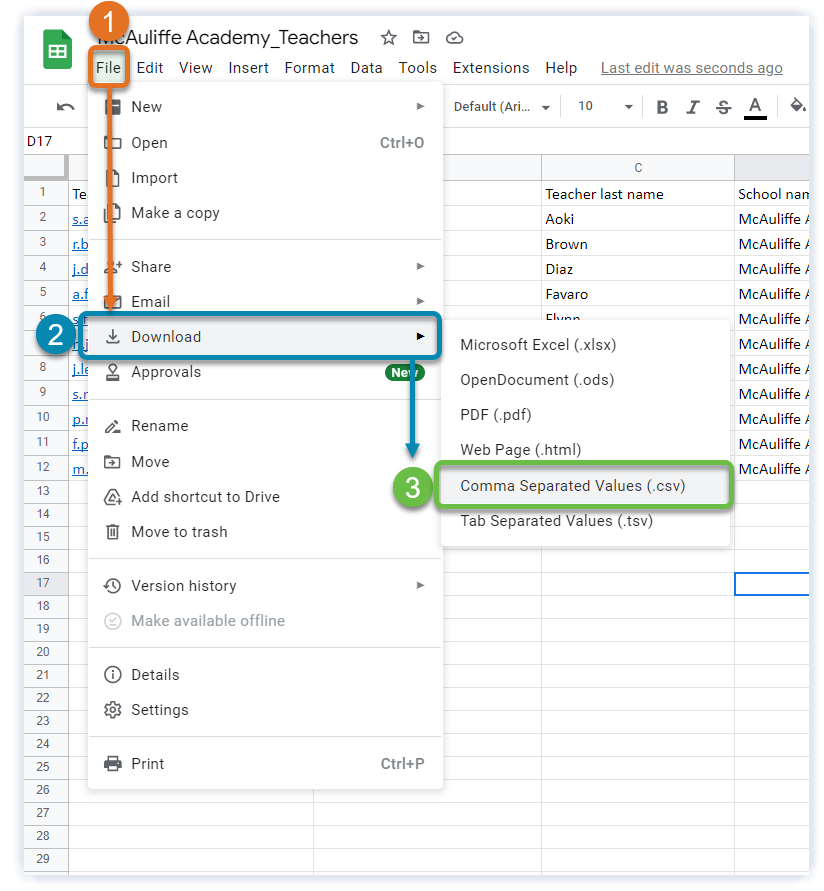Image resolution: width=824 pixels, height=891 pixels.
Task: Open the Insert menu
Action: (x=248, y=68)
